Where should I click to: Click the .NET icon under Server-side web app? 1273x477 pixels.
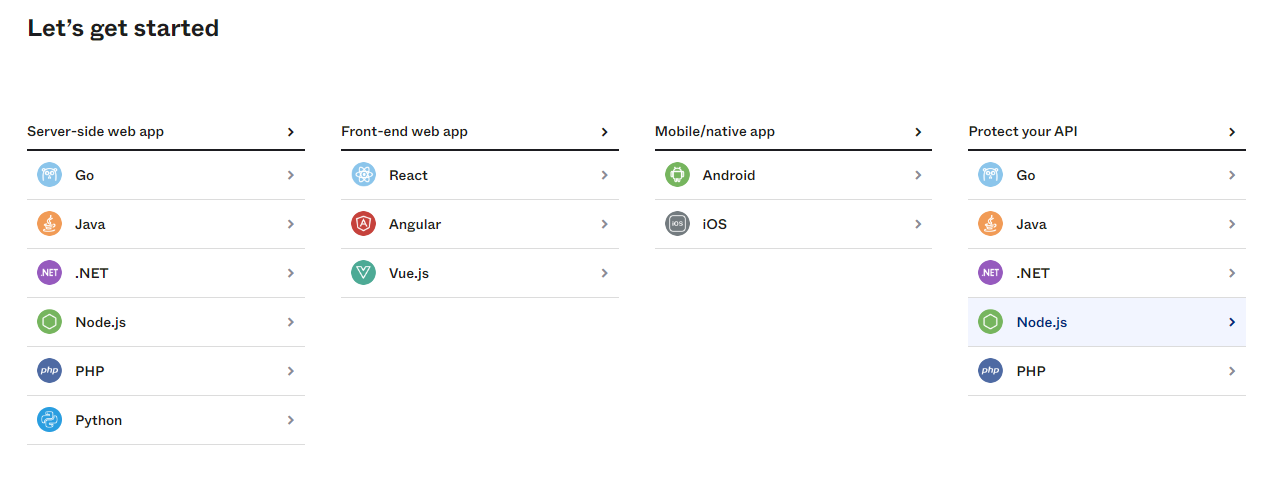point(49,273)
